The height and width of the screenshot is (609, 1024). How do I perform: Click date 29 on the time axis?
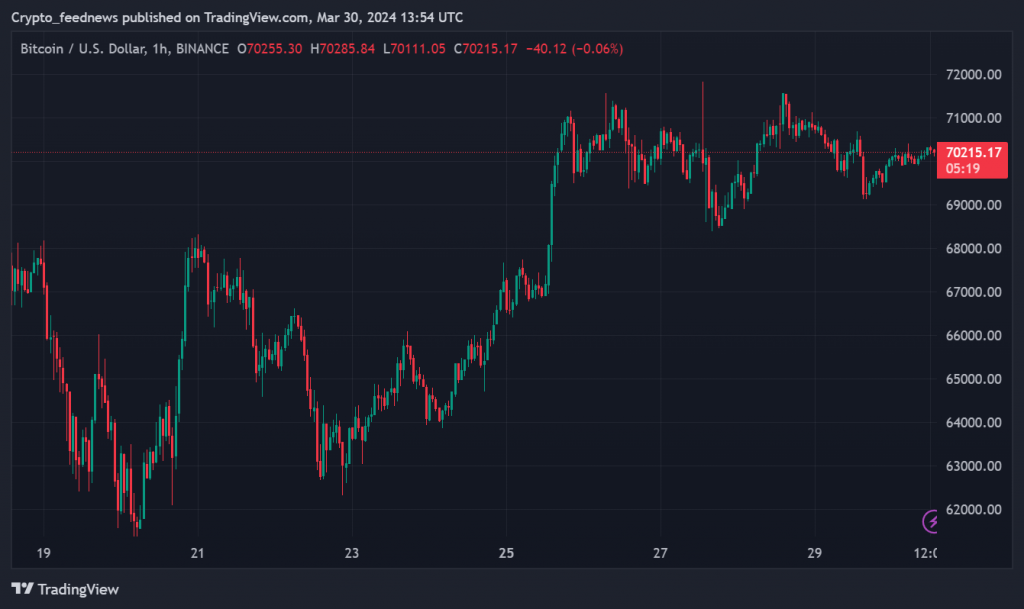tap(814, 553)
